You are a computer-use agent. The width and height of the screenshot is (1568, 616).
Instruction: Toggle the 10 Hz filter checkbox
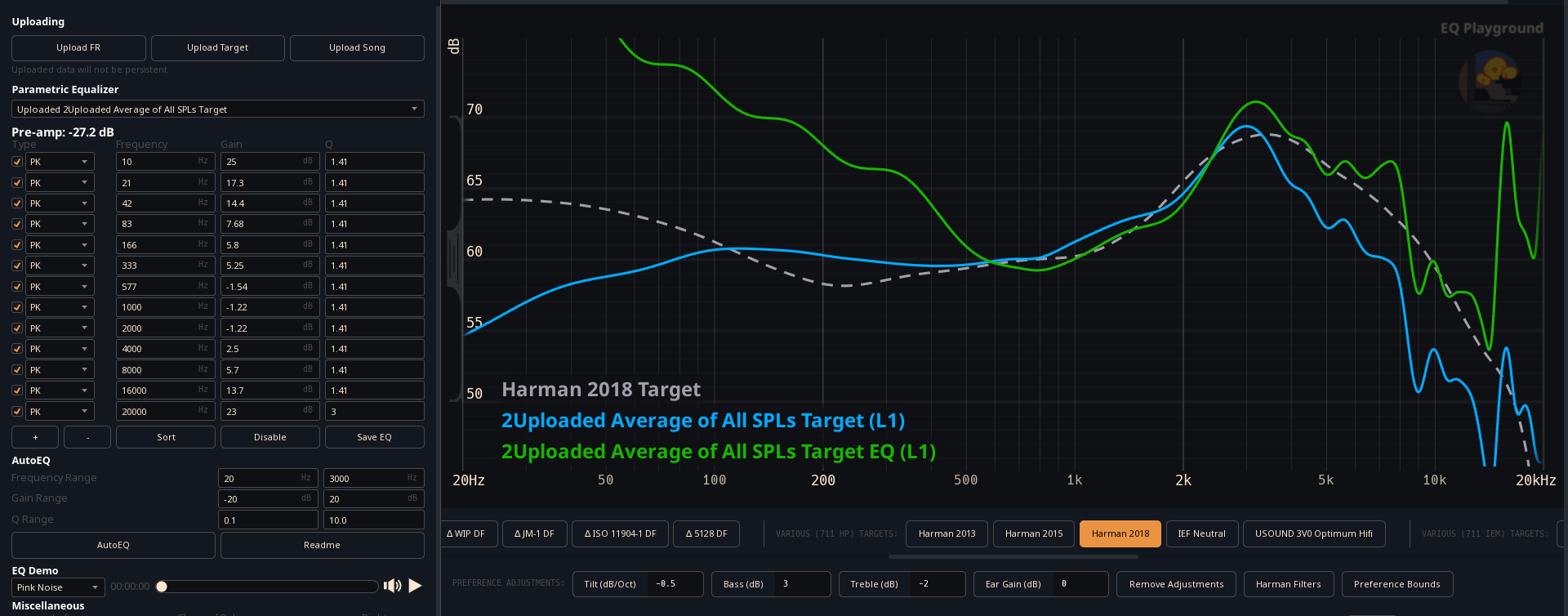(17, 162)
